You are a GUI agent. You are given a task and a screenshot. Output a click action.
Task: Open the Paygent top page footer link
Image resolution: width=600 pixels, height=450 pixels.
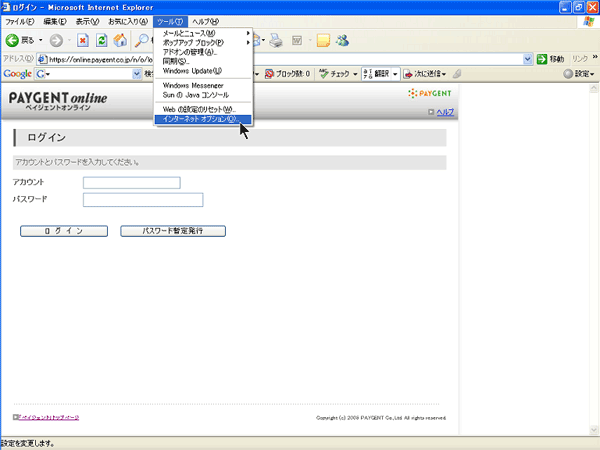[49, 417]
